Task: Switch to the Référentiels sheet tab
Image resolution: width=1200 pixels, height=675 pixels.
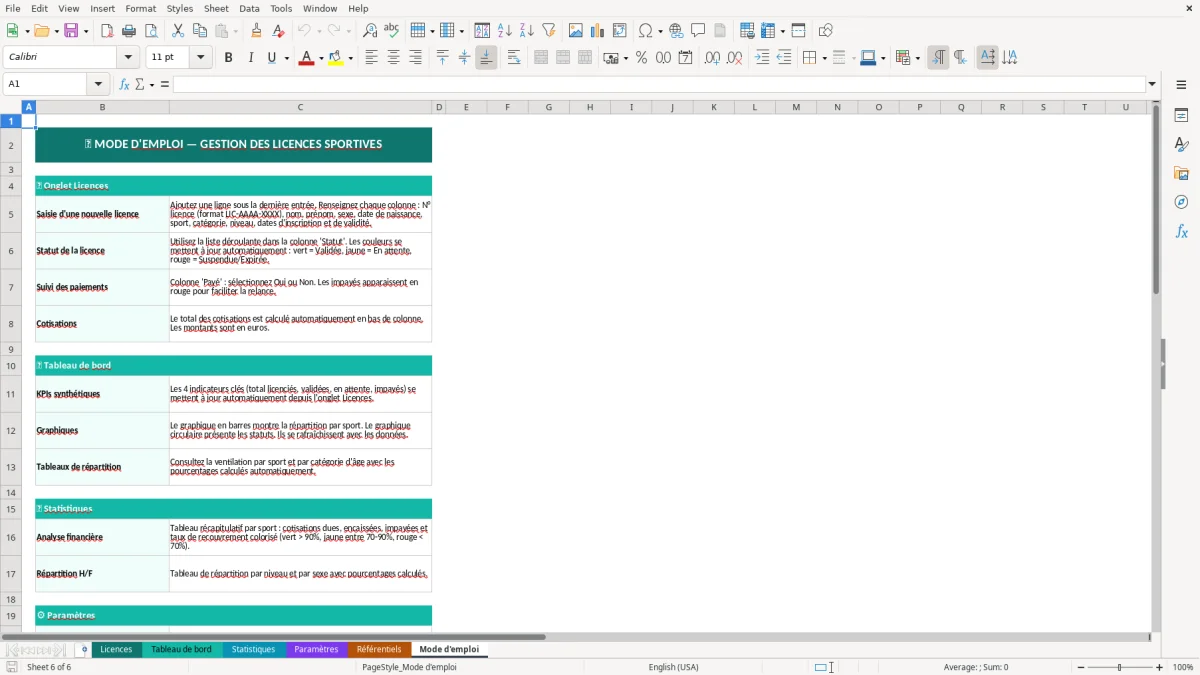Action: [x=379, y=649]
